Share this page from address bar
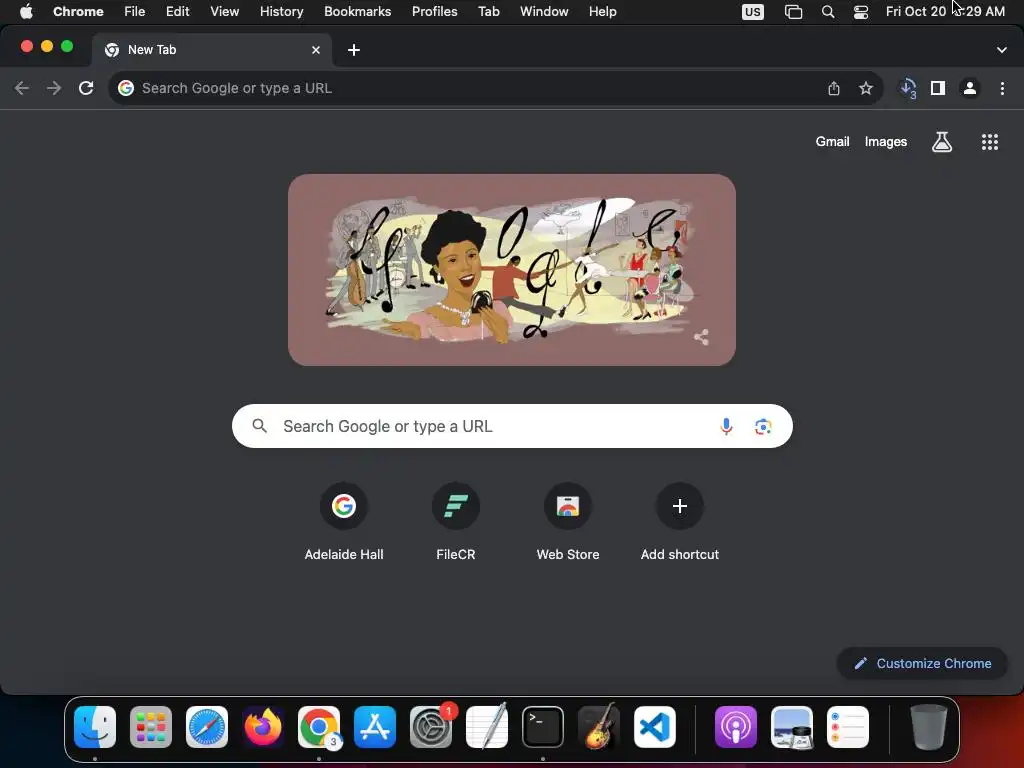Viewport: 1024px width, 768px height. coord(834,88)
